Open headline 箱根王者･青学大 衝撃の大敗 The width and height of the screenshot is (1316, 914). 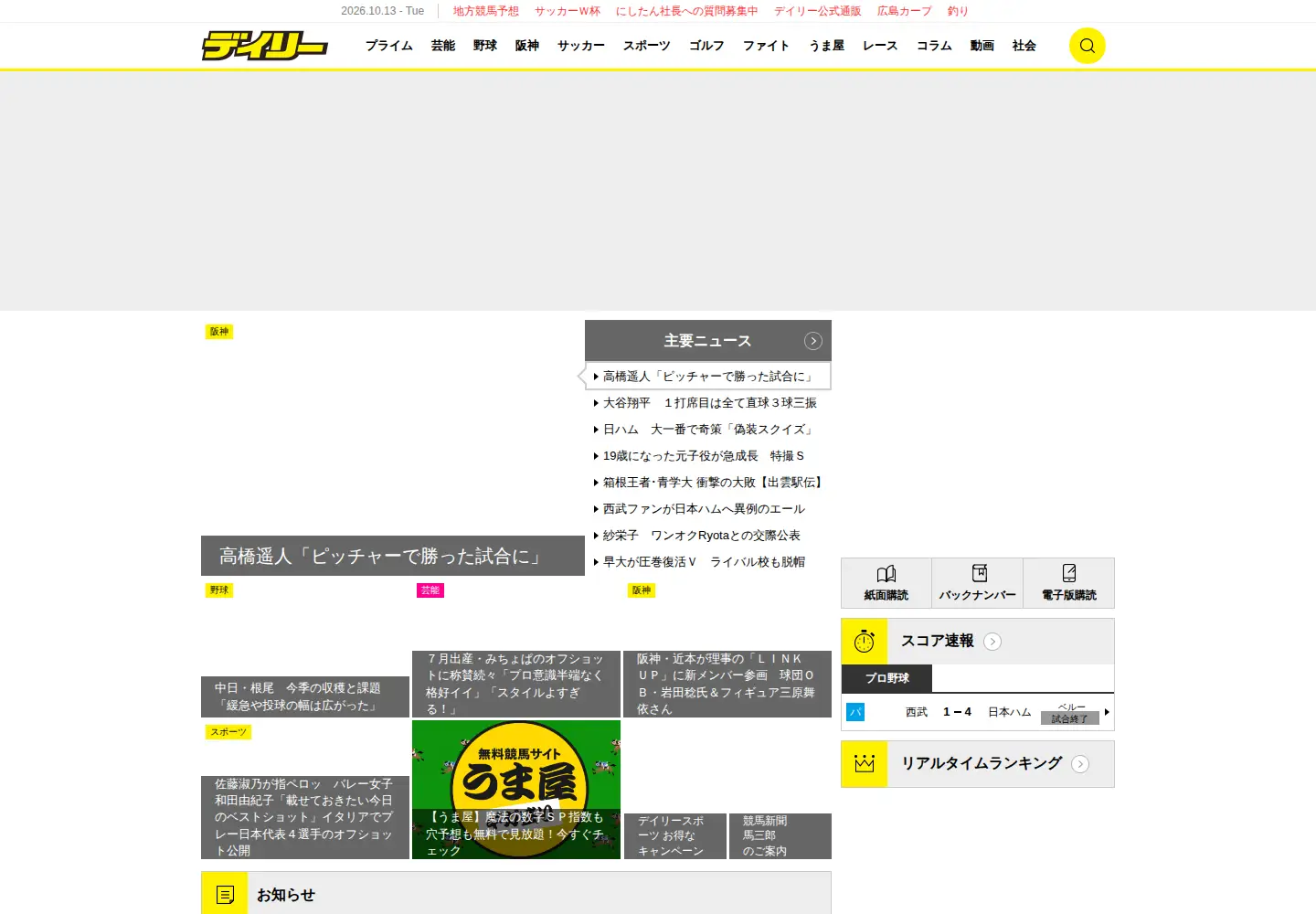click(x=715, y=483)
